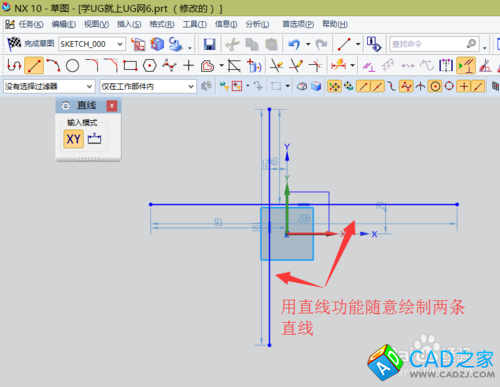Click the 完成草图 finish sketch button

coord(31,44)
